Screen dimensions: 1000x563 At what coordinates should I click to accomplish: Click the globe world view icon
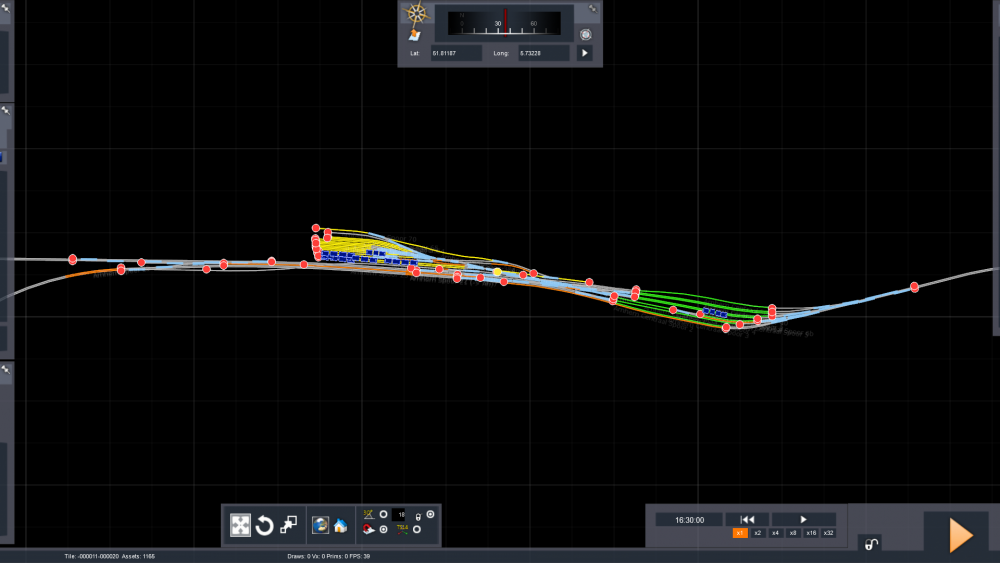click(x=321, y=525)
